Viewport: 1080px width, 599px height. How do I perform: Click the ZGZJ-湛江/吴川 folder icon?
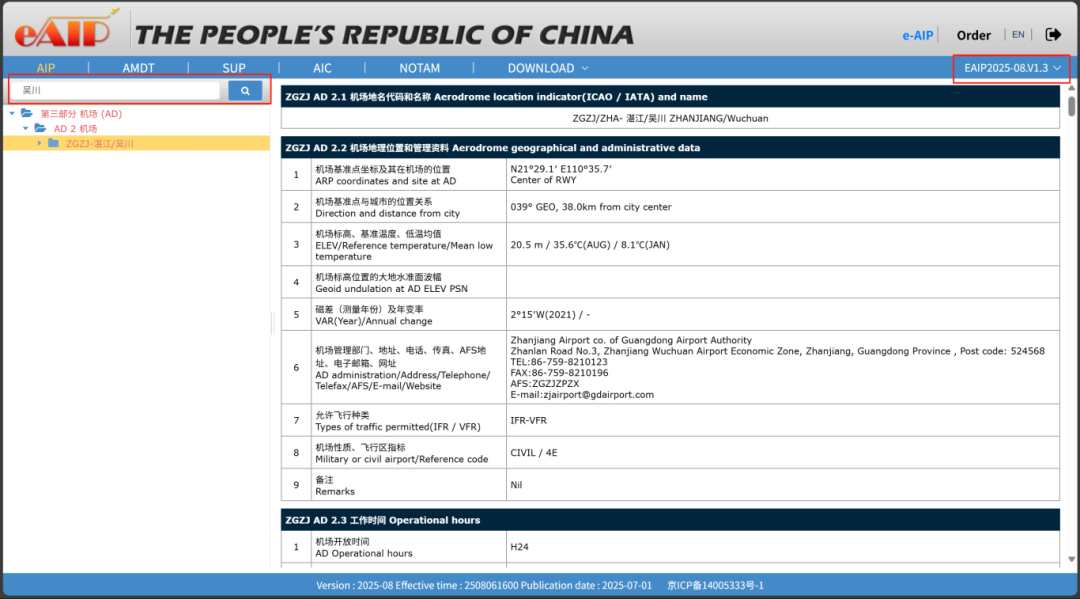point(53,144)
